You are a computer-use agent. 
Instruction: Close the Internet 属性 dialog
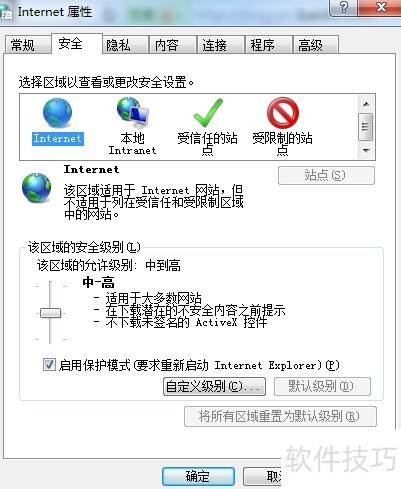point(380,7)
